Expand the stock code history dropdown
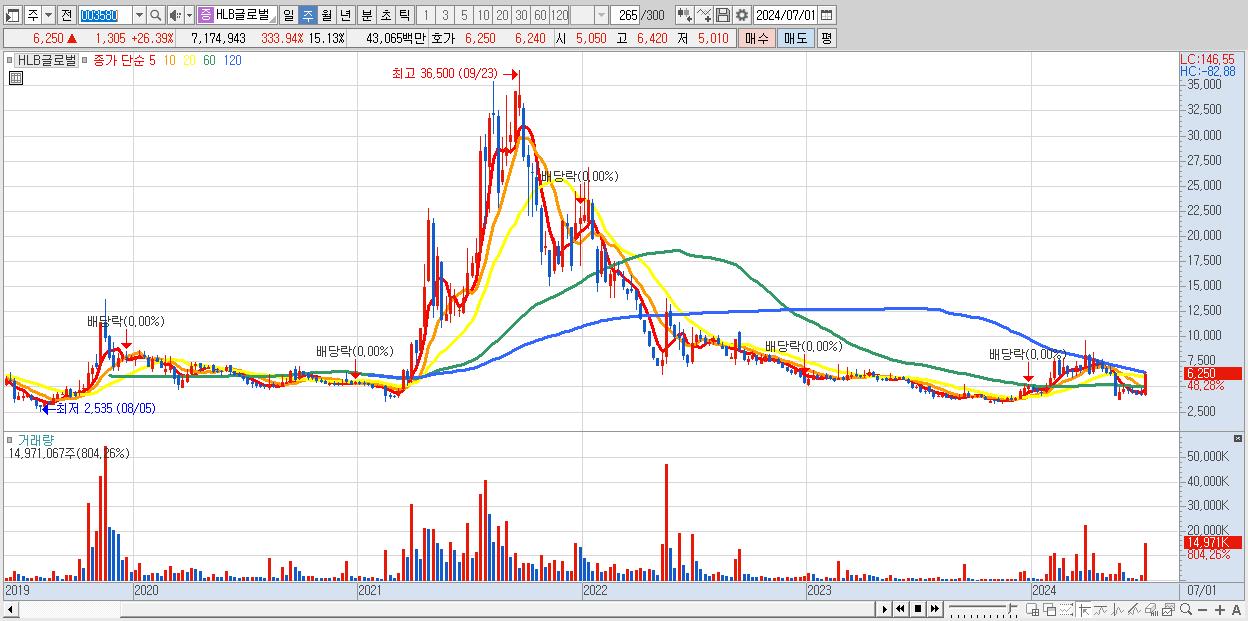1248x621 pixels. coord(138,15)
